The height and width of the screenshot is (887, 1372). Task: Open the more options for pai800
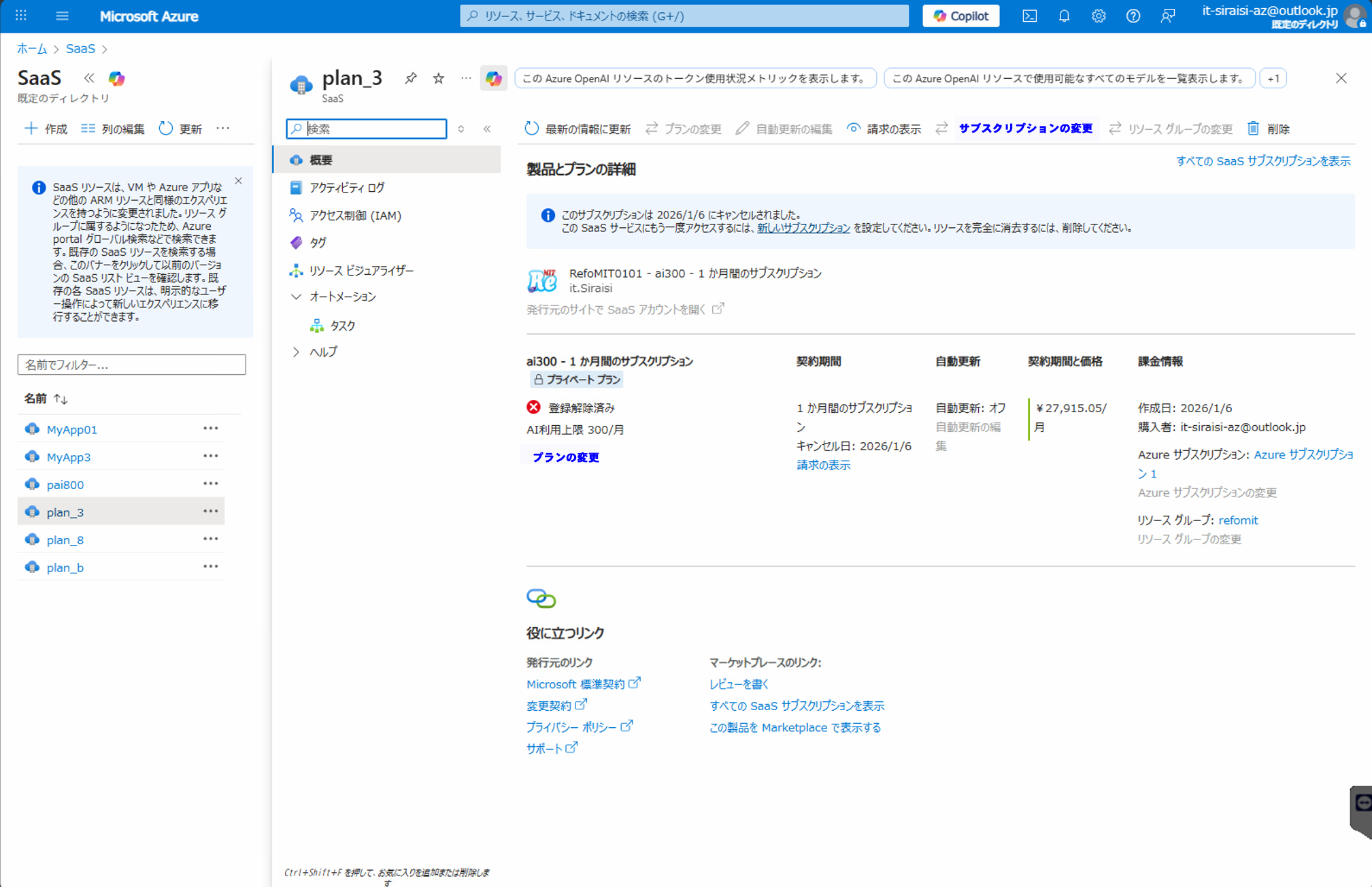click(210, 484)
